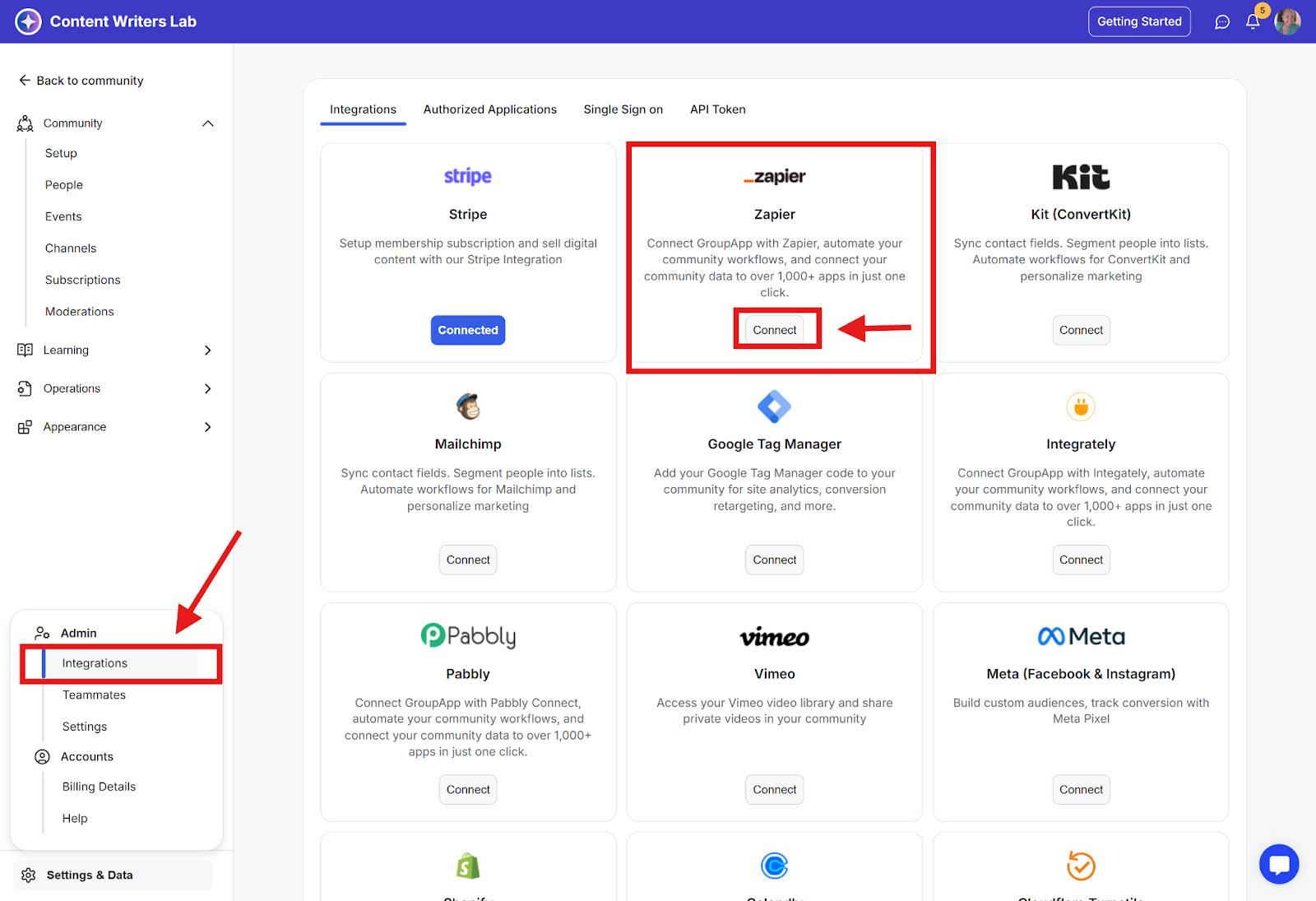
Task: Open the Single Sign on tab
Action: 623,109
